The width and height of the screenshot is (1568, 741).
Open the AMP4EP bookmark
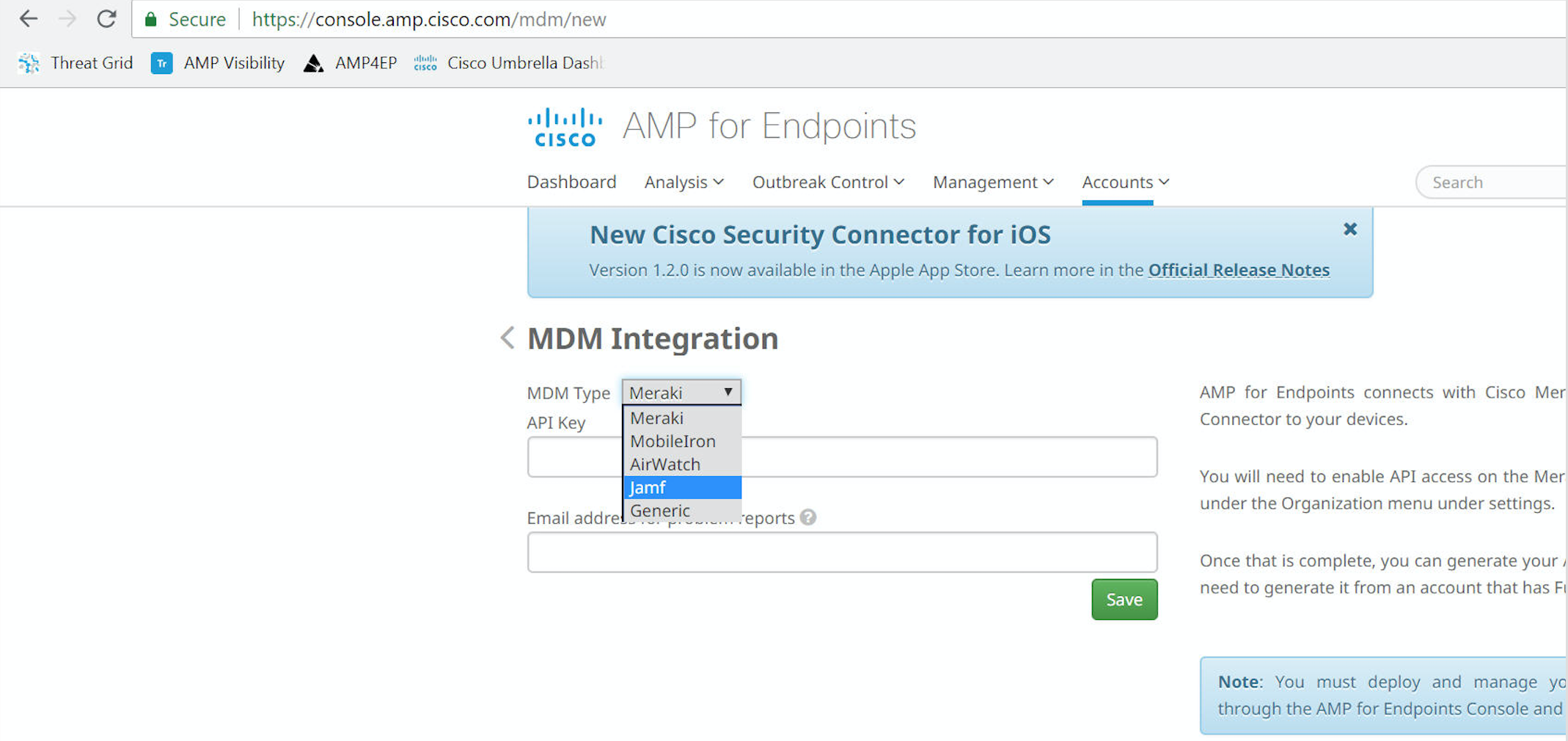[x=351, y=63]
